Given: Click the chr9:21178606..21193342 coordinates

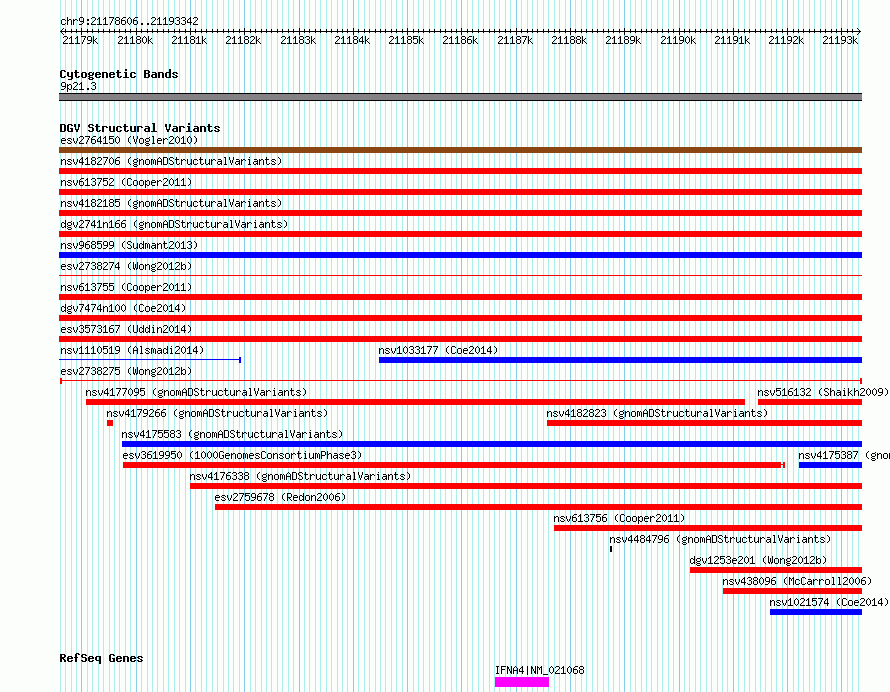Looking at the screenshot, I should [129, 21].
